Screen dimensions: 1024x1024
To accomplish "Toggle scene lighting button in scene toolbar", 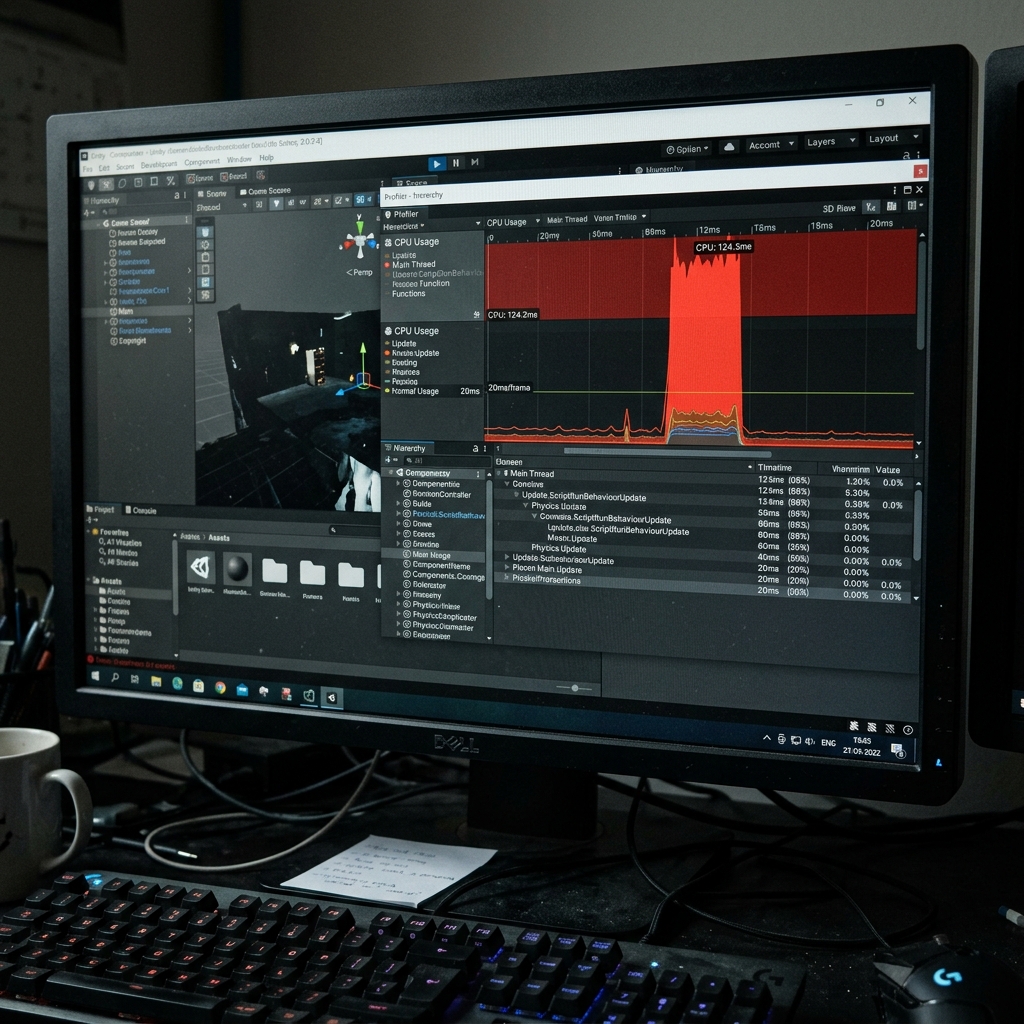I will coord(276,204).
